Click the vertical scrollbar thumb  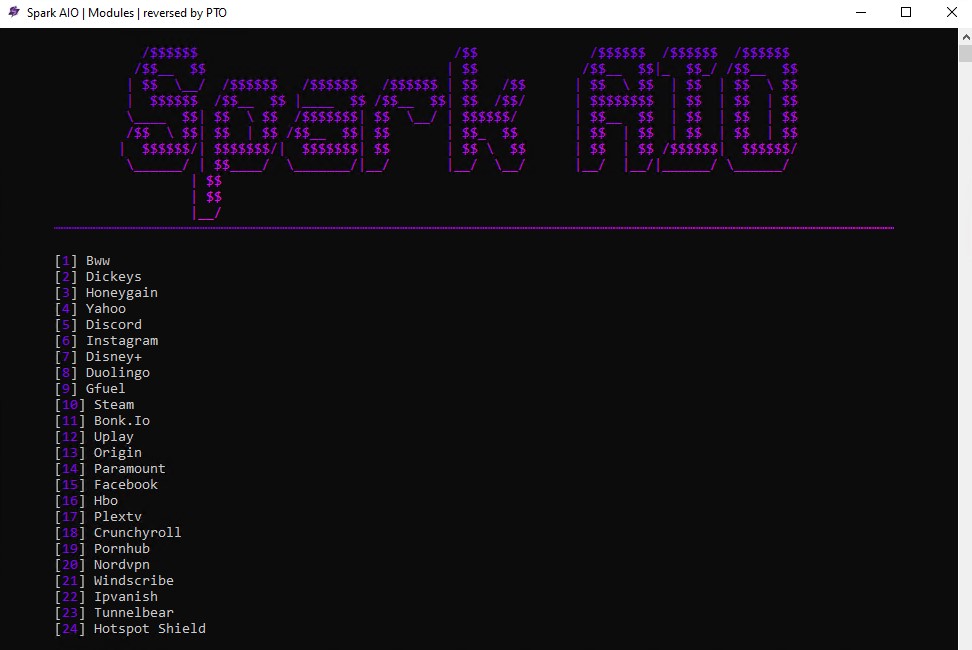tap(965, 54)
